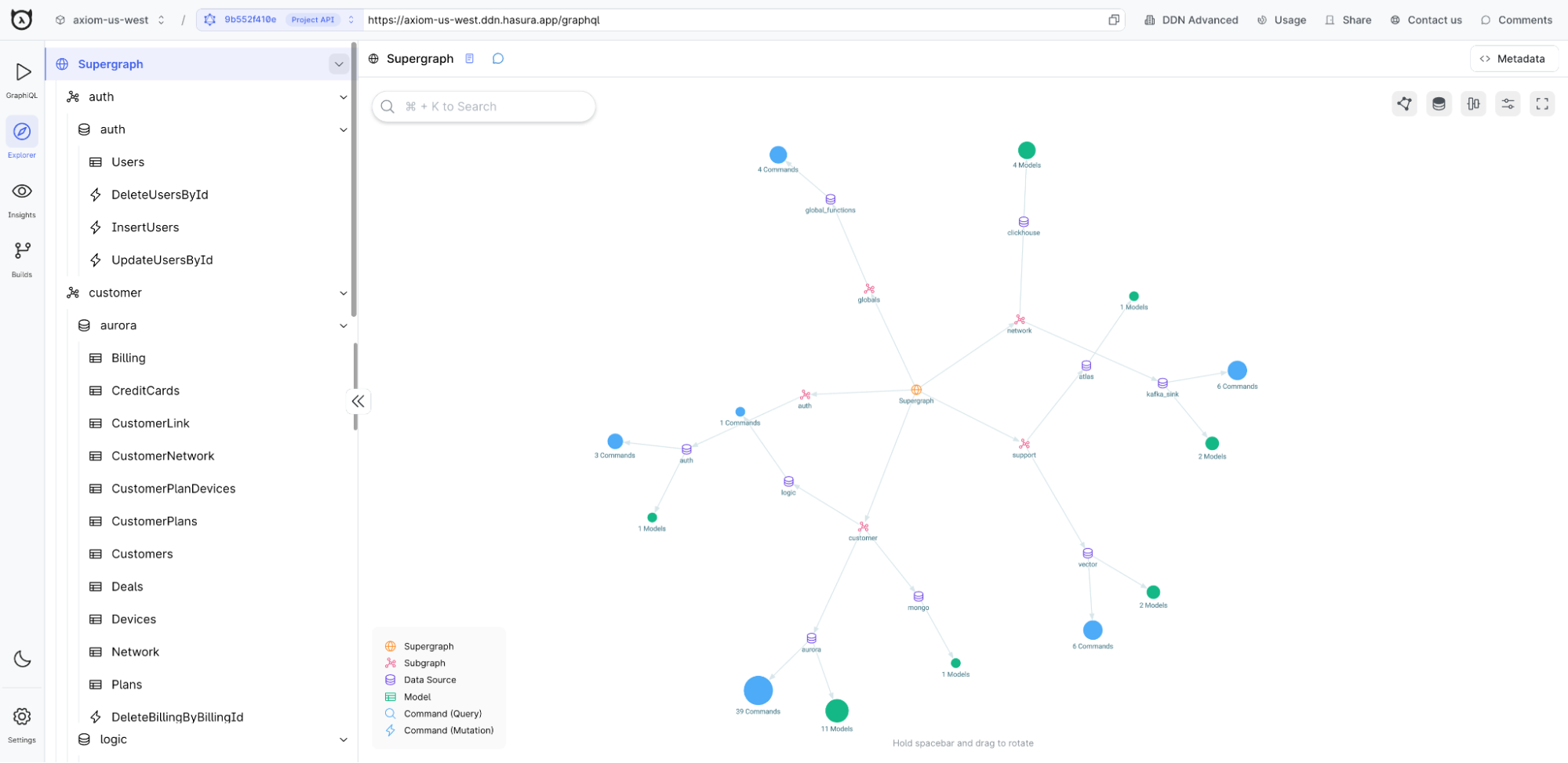Click the aurora data source node in graph

[812, 639]
